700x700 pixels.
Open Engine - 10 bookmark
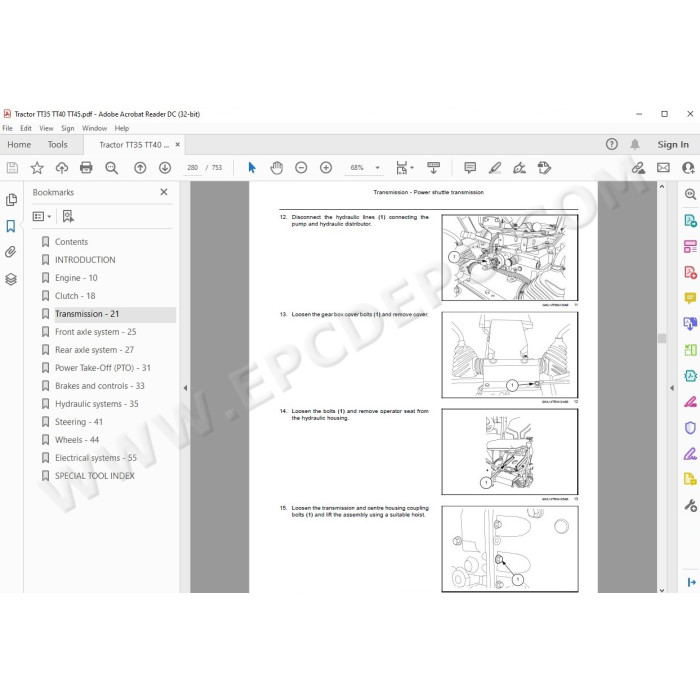[x=76, y=278]
